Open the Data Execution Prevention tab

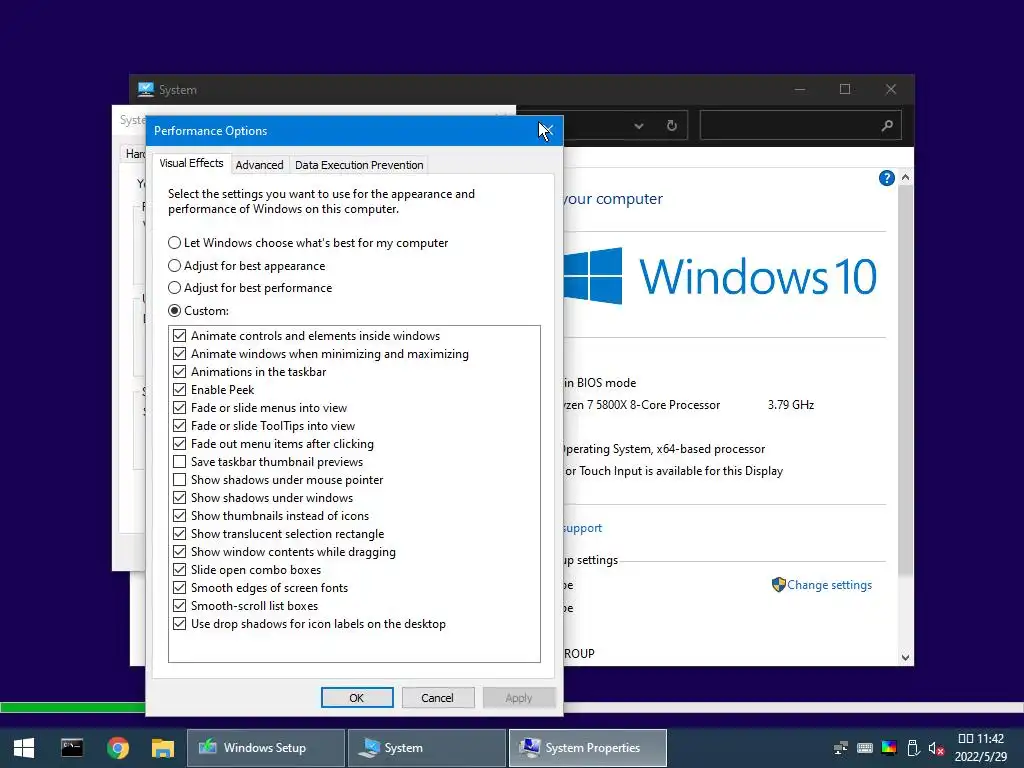[359, 165]
